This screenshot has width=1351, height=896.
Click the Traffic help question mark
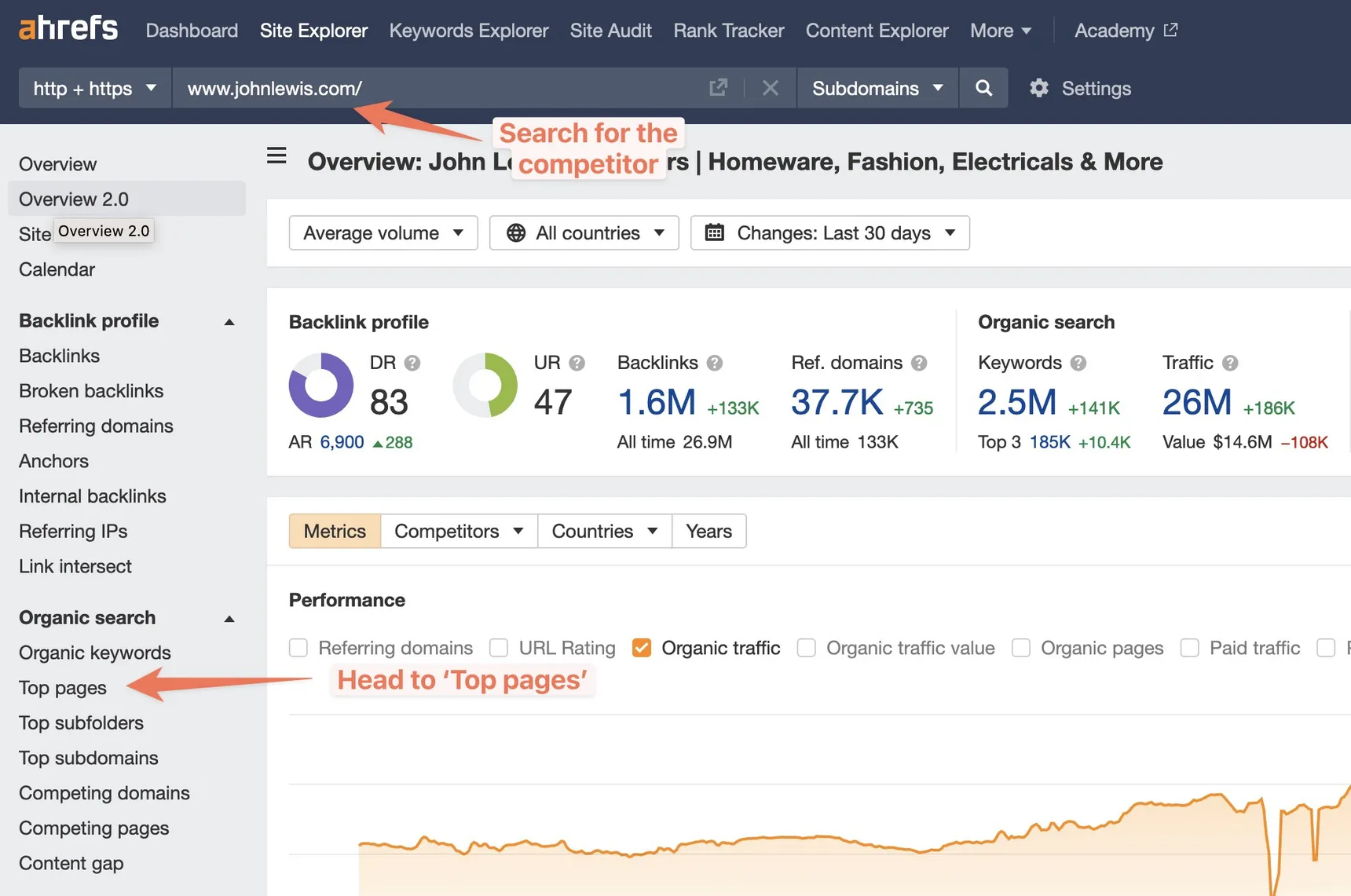[1230, 363]
